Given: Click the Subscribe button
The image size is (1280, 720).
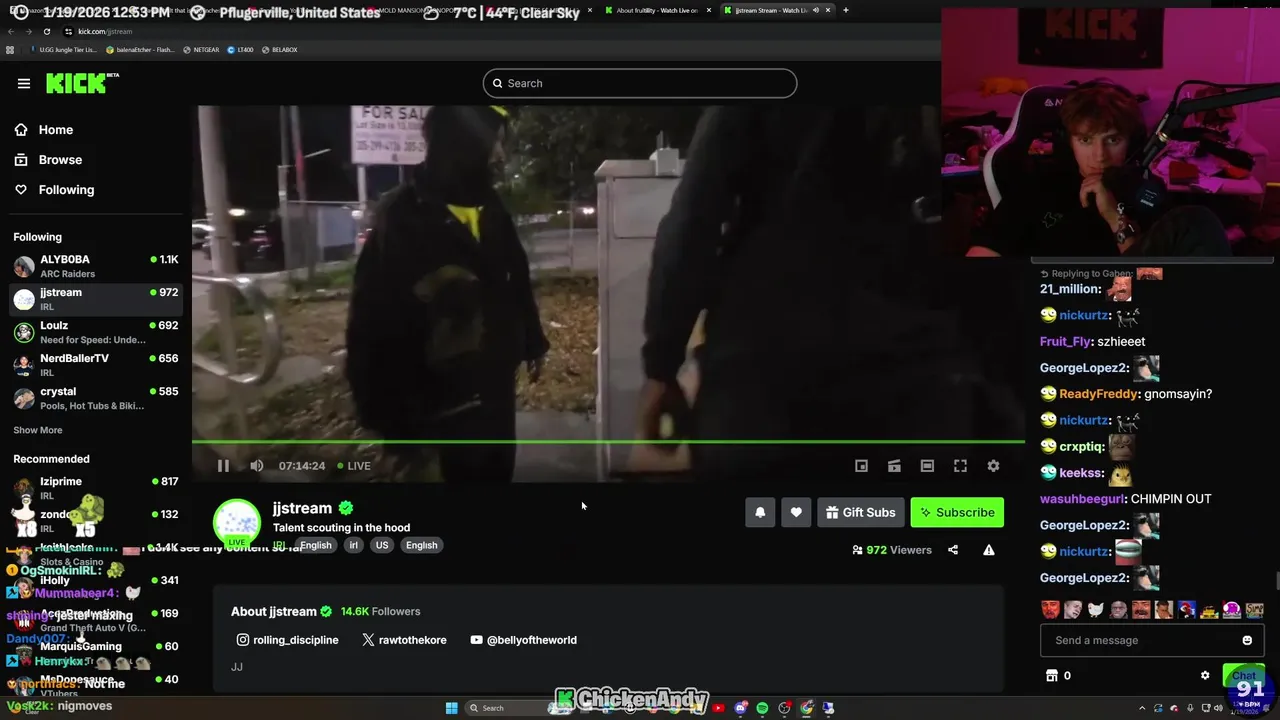Looking at the screenshot, I should [957, 512].
